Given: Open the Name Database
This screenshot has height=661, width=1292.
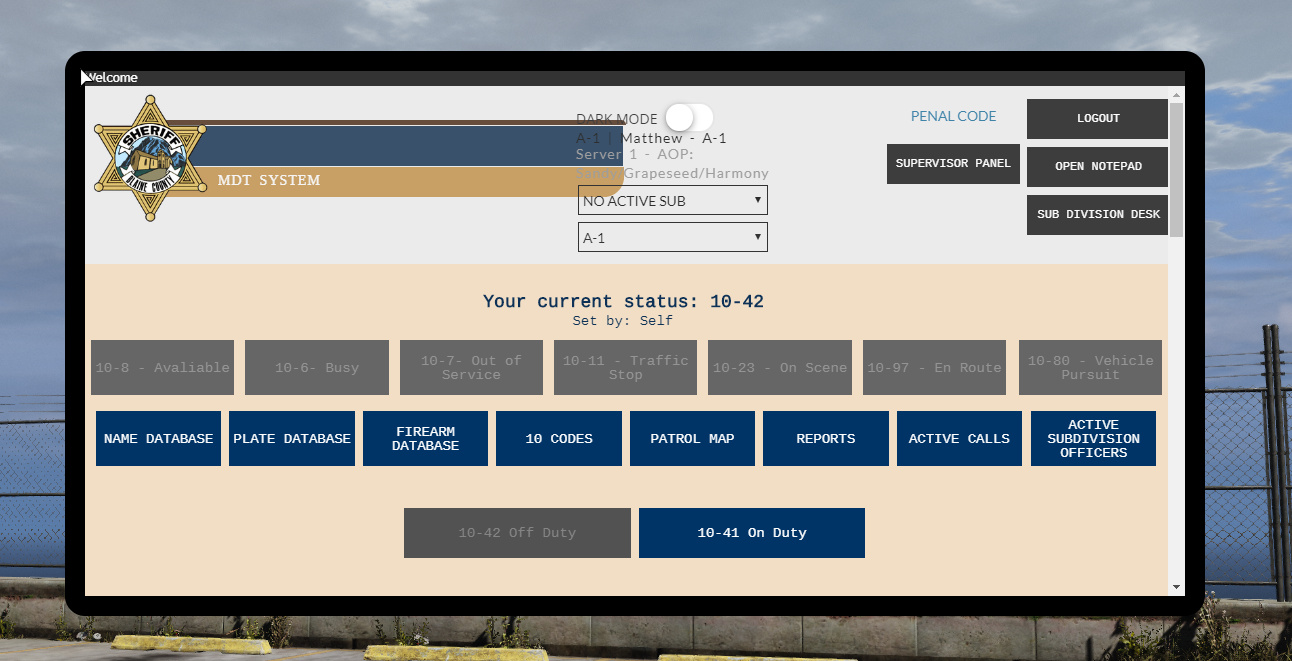Looking at the screenshot, I should (x=158, y=438).
